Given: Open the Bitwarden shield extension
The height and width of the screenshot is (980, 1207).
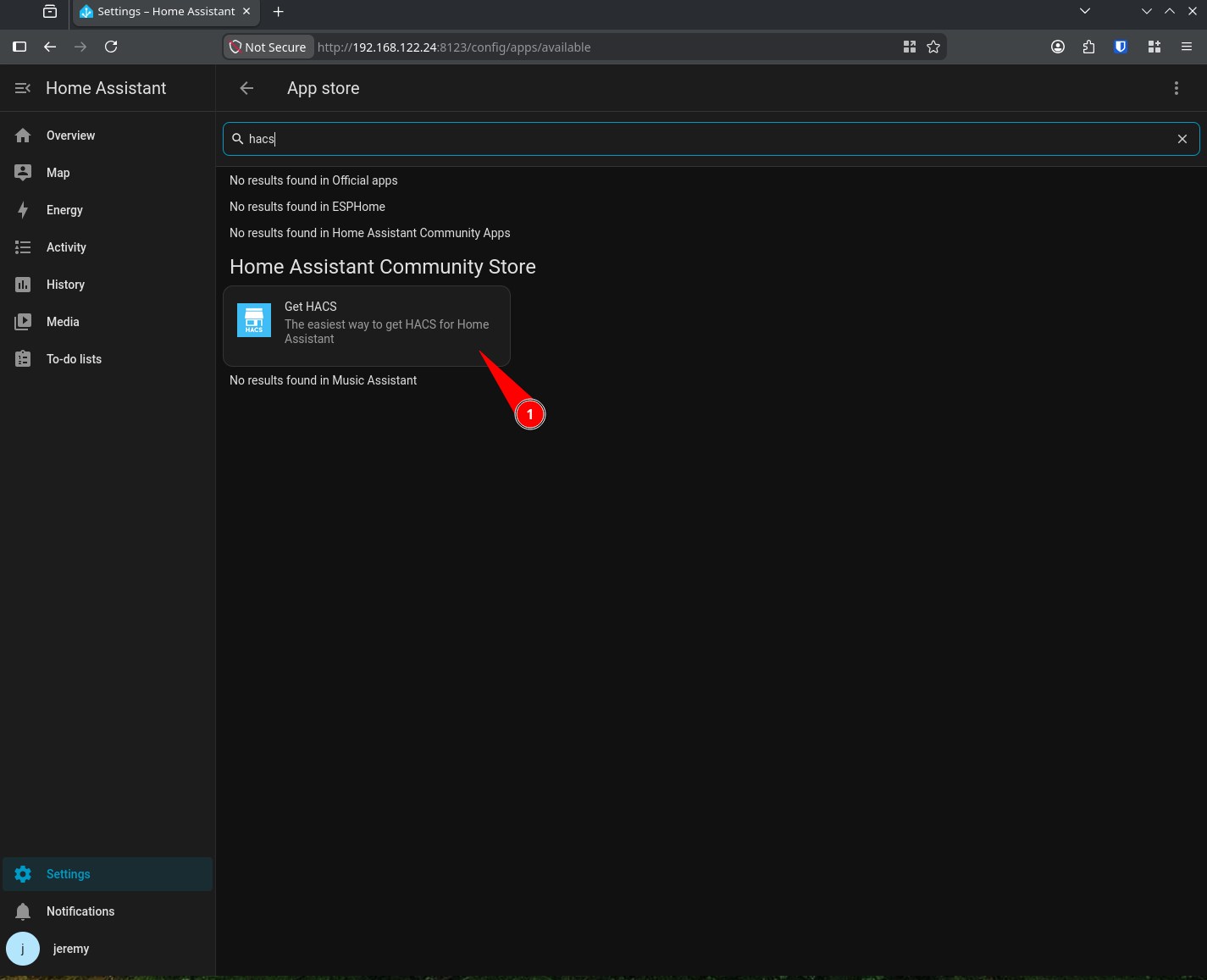Looking at the screenshot, I should 1121,47.
